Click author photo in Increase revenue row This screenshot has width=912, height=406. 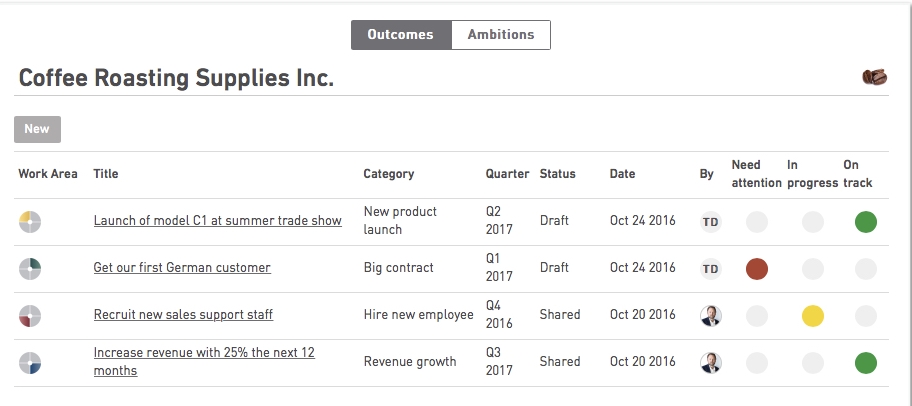click(x=710, y=363)
